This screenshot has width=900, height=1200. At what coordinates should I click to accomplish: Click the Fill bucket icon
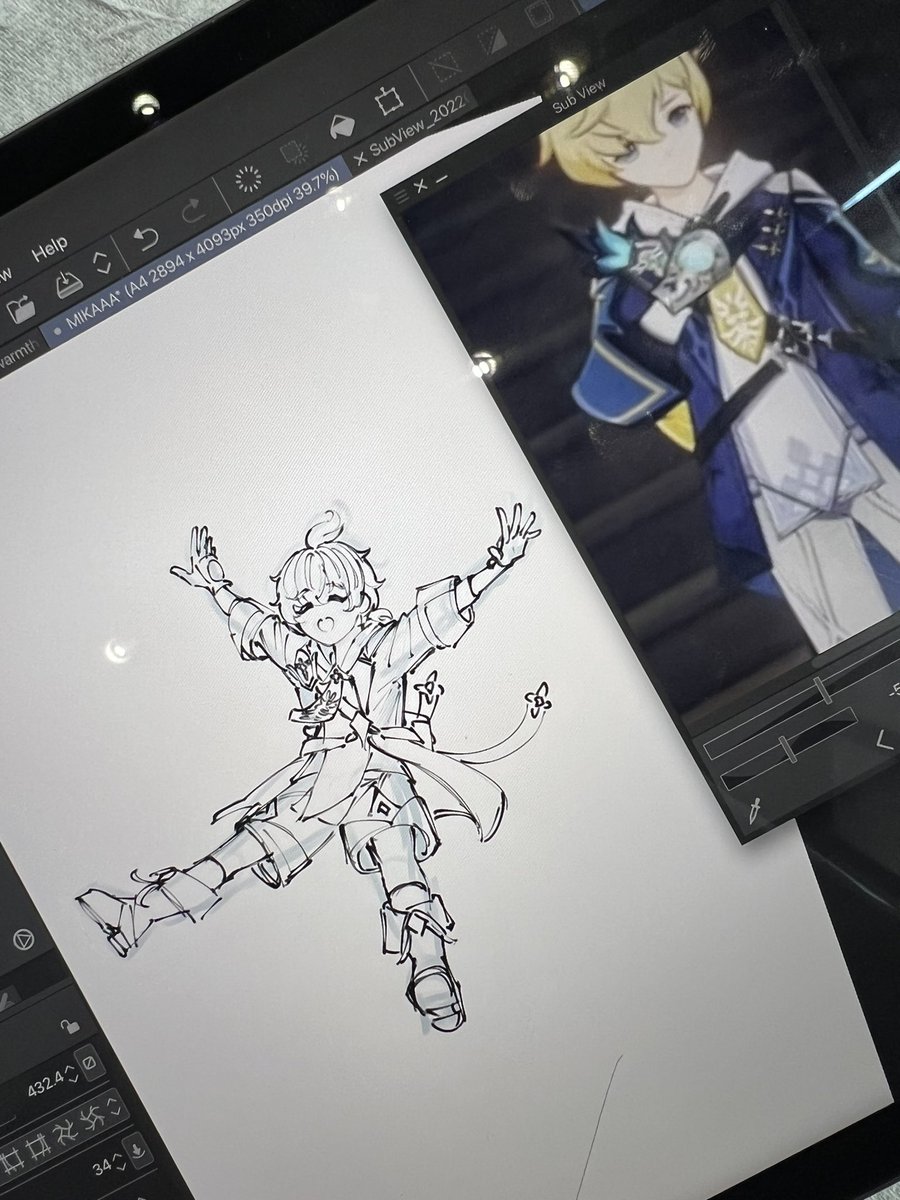pos(342,126)
